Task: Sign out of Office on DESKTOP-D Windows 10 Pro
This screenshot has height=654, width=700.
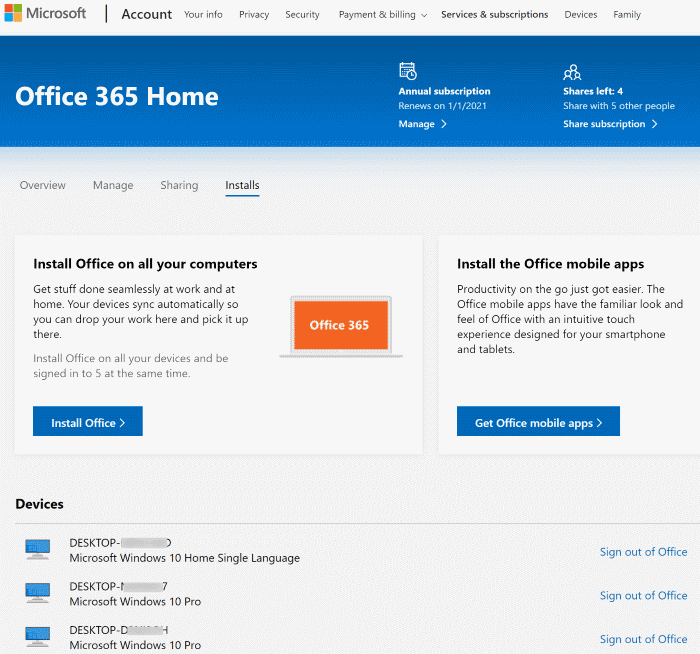Action: 643,639
